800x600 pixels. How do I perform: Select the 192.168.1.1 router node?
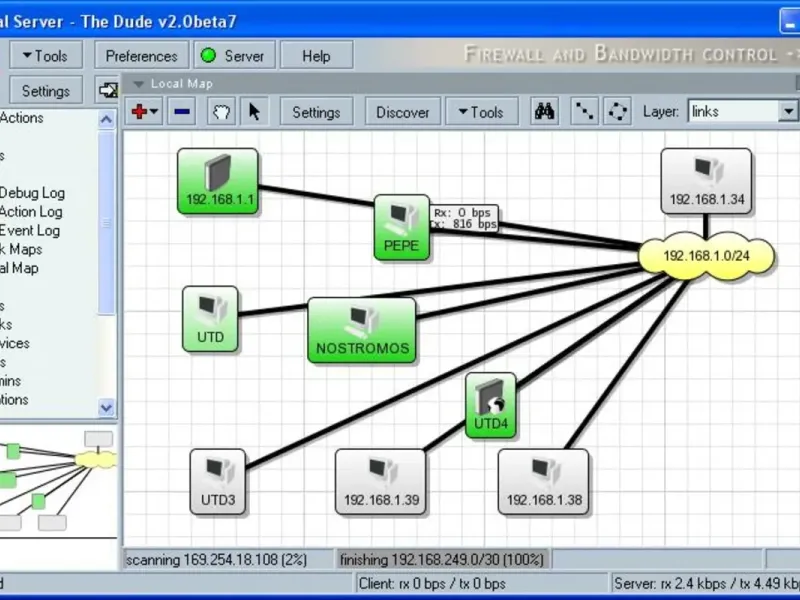coord(218,182)
